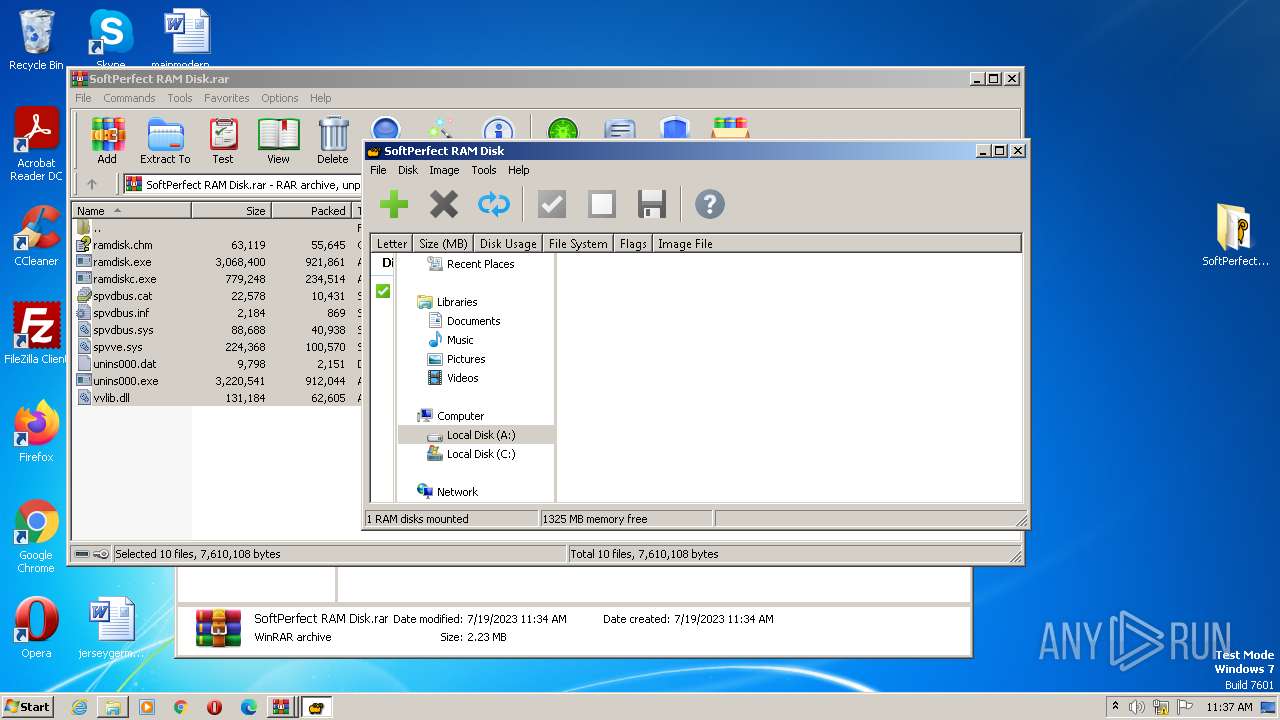Open Tools menu in RAM Disk window
Viewport: 1280px width, 720px height.
coord(484,170)
